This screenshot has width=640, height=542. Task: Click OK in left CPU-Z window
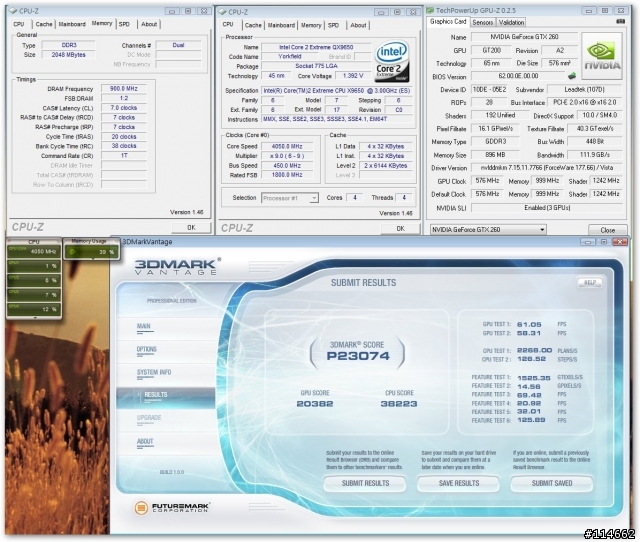tap(191, 227)
